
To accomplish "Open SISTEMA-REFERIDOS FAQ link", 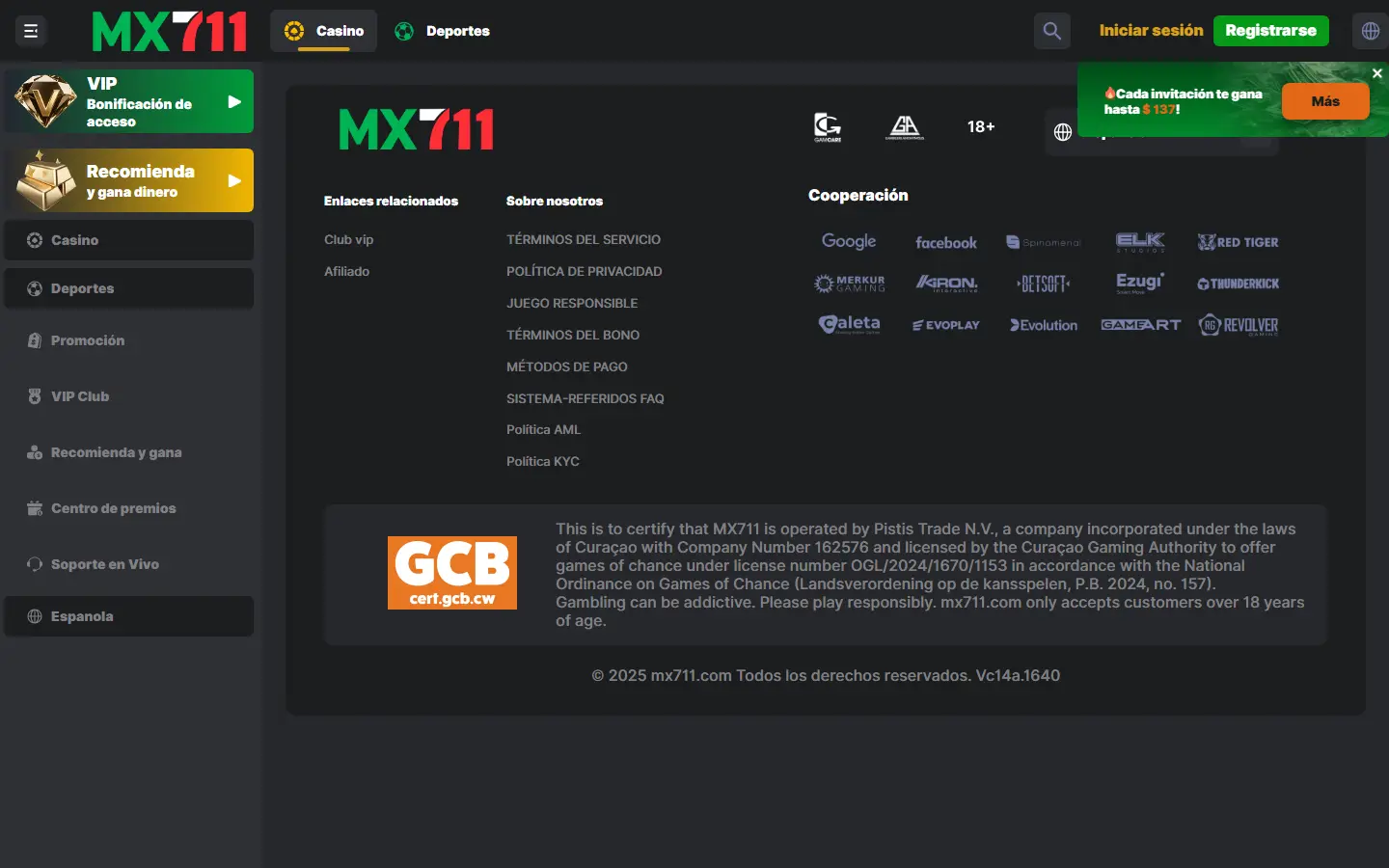I will 585,398.
